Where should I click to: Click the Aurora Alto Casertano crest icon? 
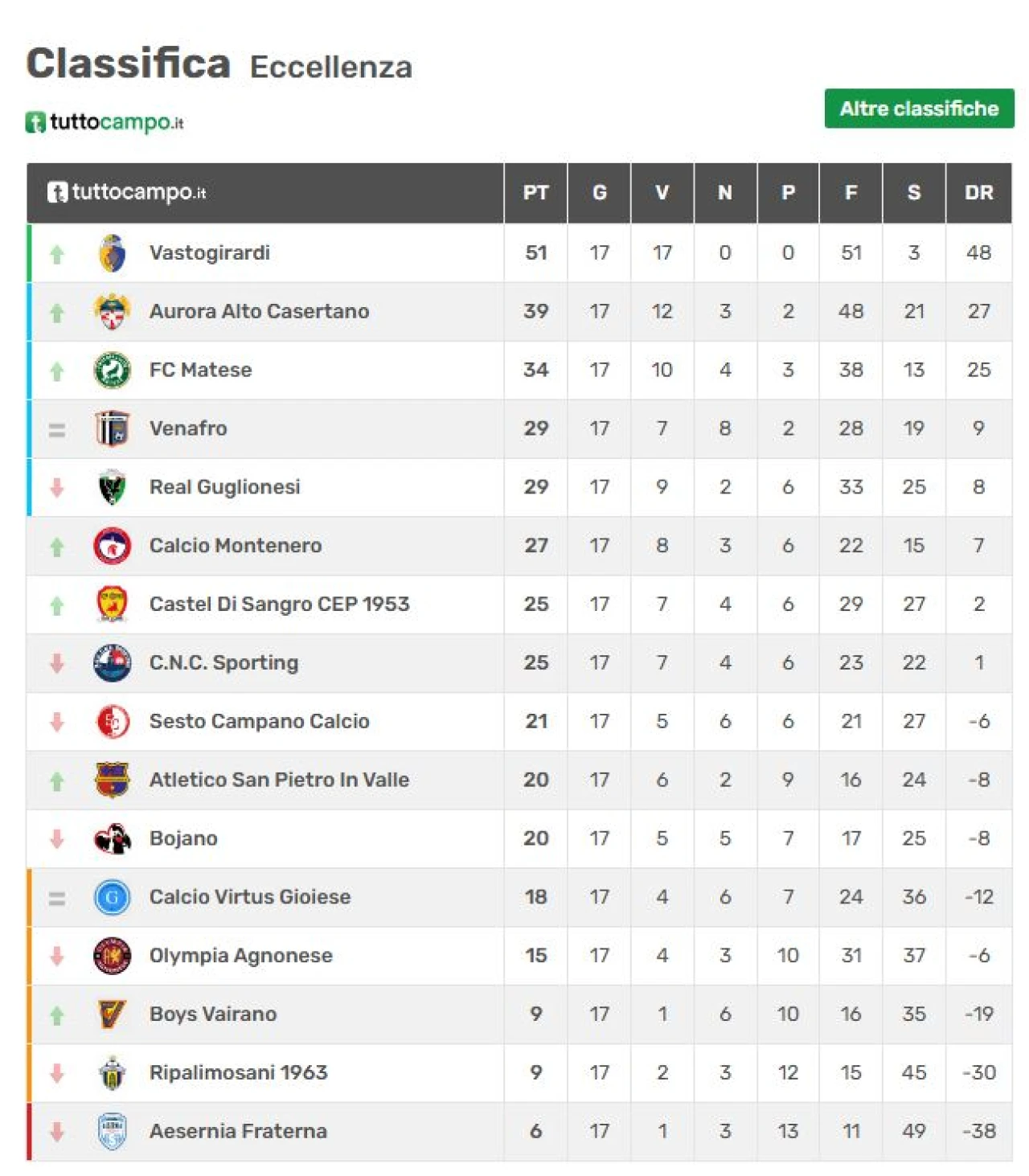[113, 312]
